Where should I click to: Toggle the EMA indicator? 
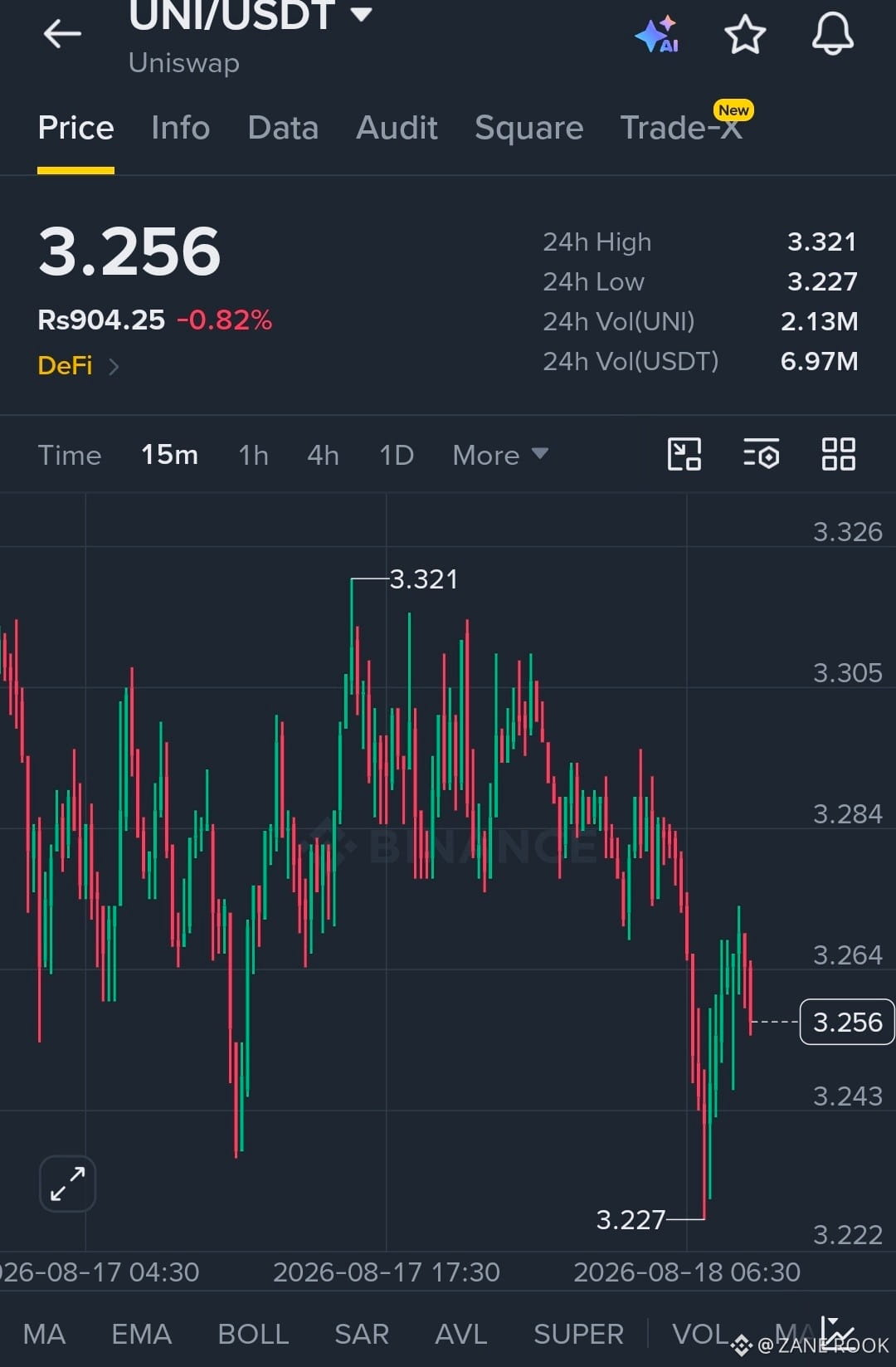coord(141,1334)
